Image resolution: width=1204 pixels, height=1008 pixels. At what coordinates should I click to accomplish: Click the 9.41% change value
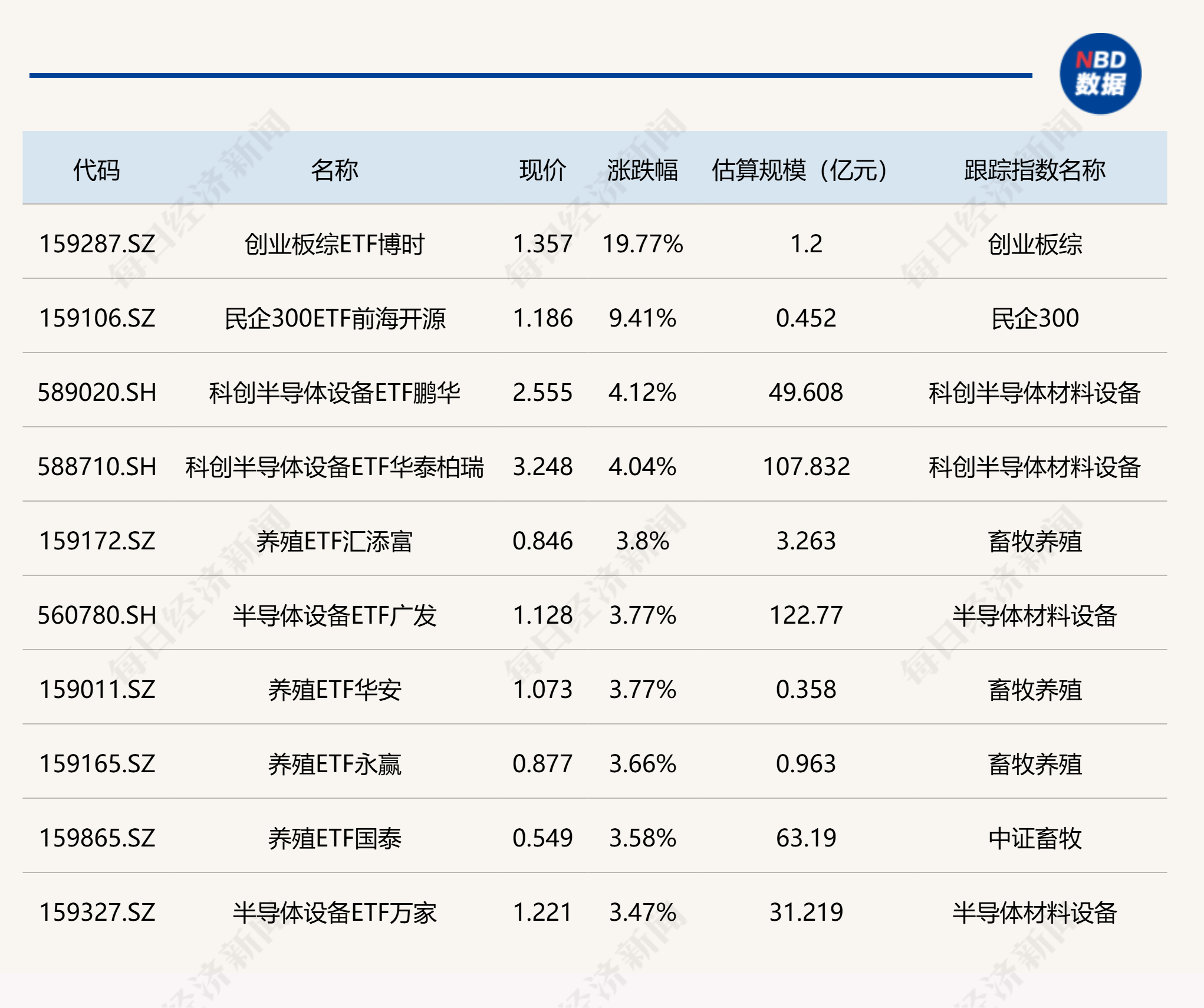[x=643, y=318]
